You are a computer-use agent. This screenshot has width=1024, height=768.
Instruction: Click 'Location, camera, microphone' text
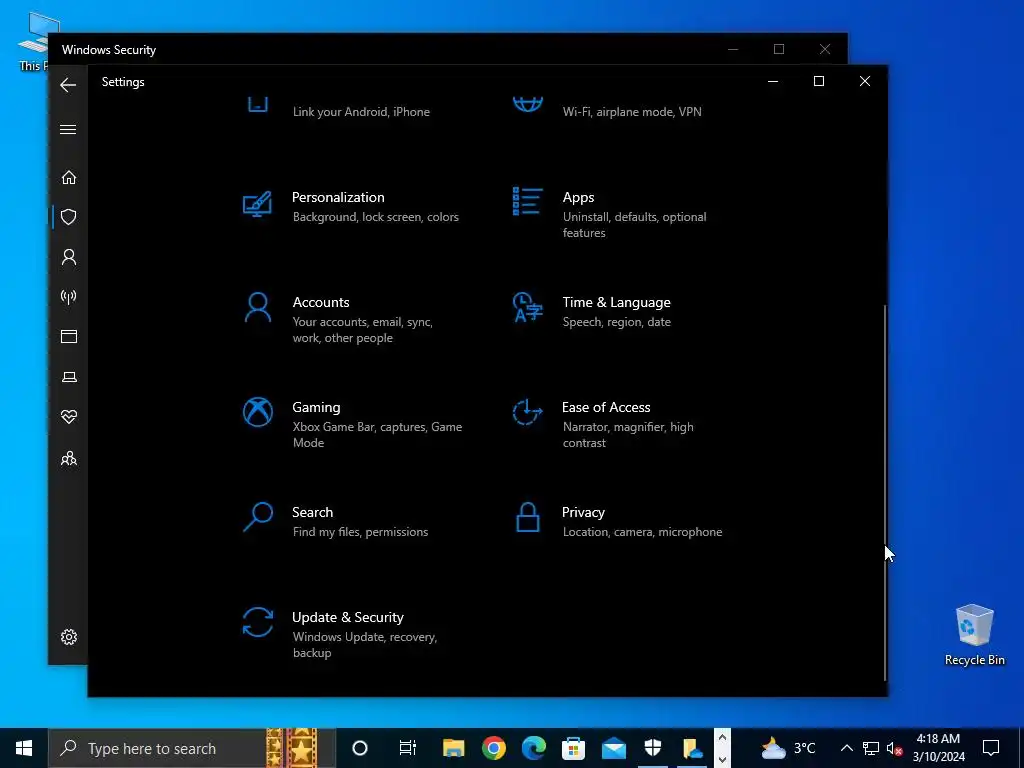(x=643, y=532)
